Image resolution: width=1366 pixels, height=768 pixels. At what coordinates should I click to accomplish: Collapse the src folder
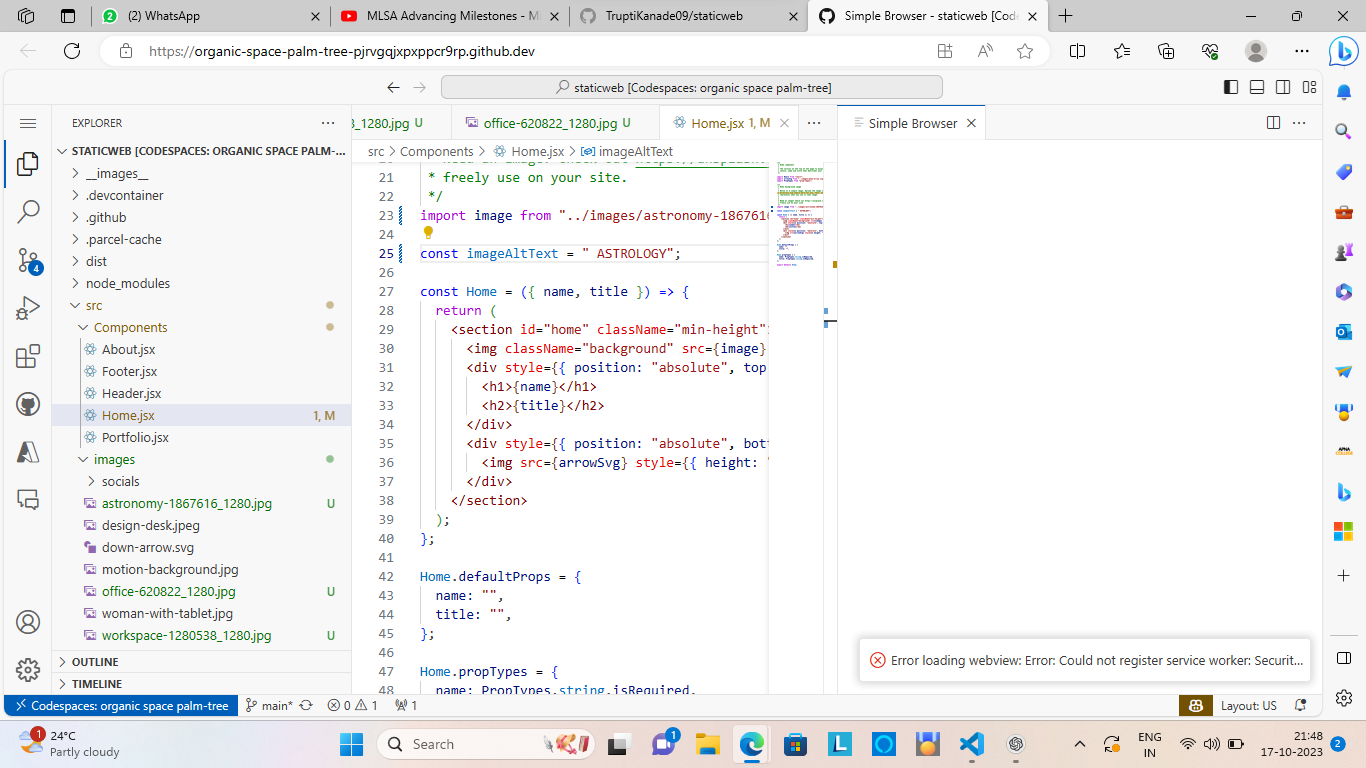pyautogui.click(x=96, y=305)
